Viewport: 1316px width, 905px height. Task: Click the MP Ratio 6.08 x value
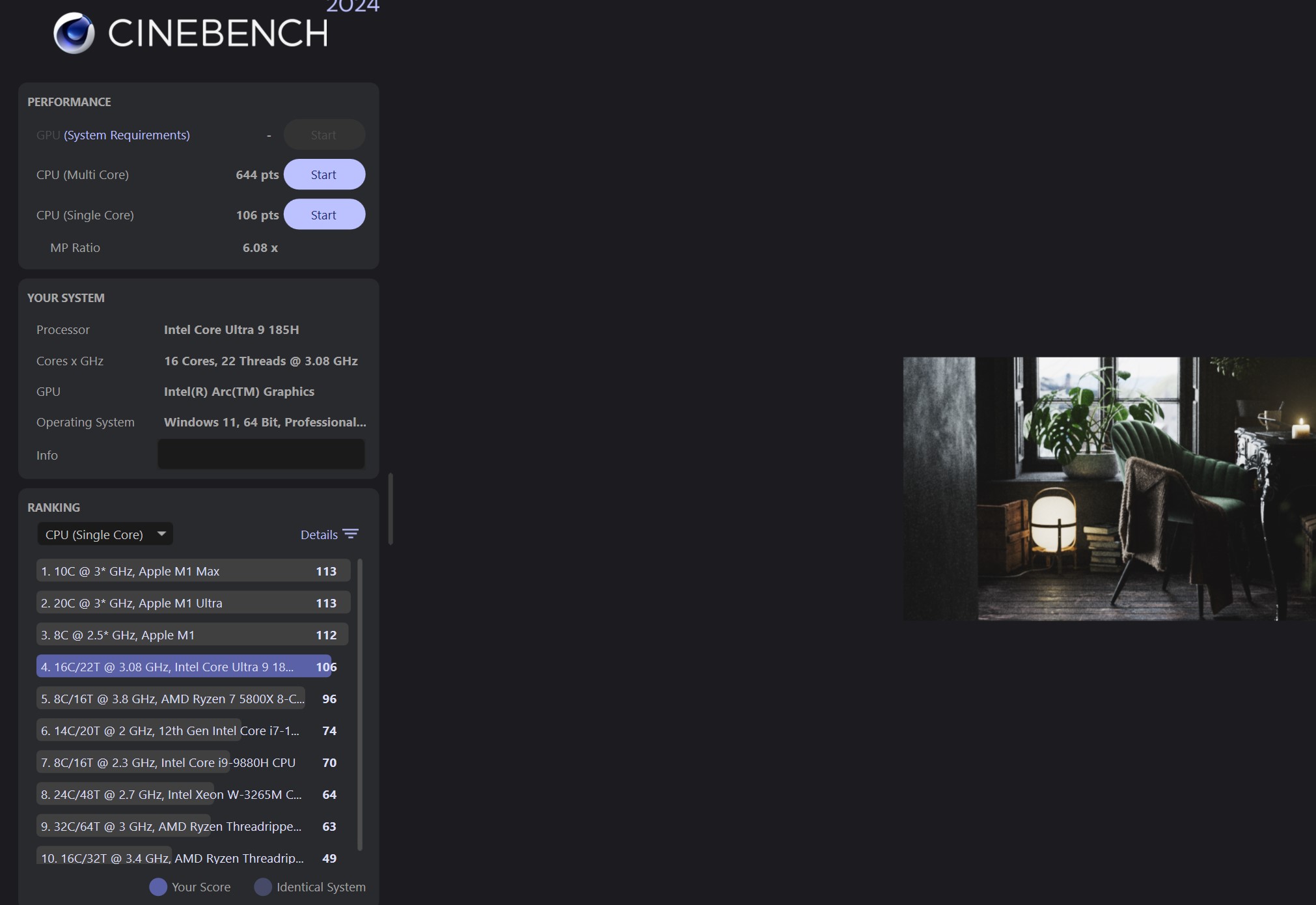coord(260,247)
